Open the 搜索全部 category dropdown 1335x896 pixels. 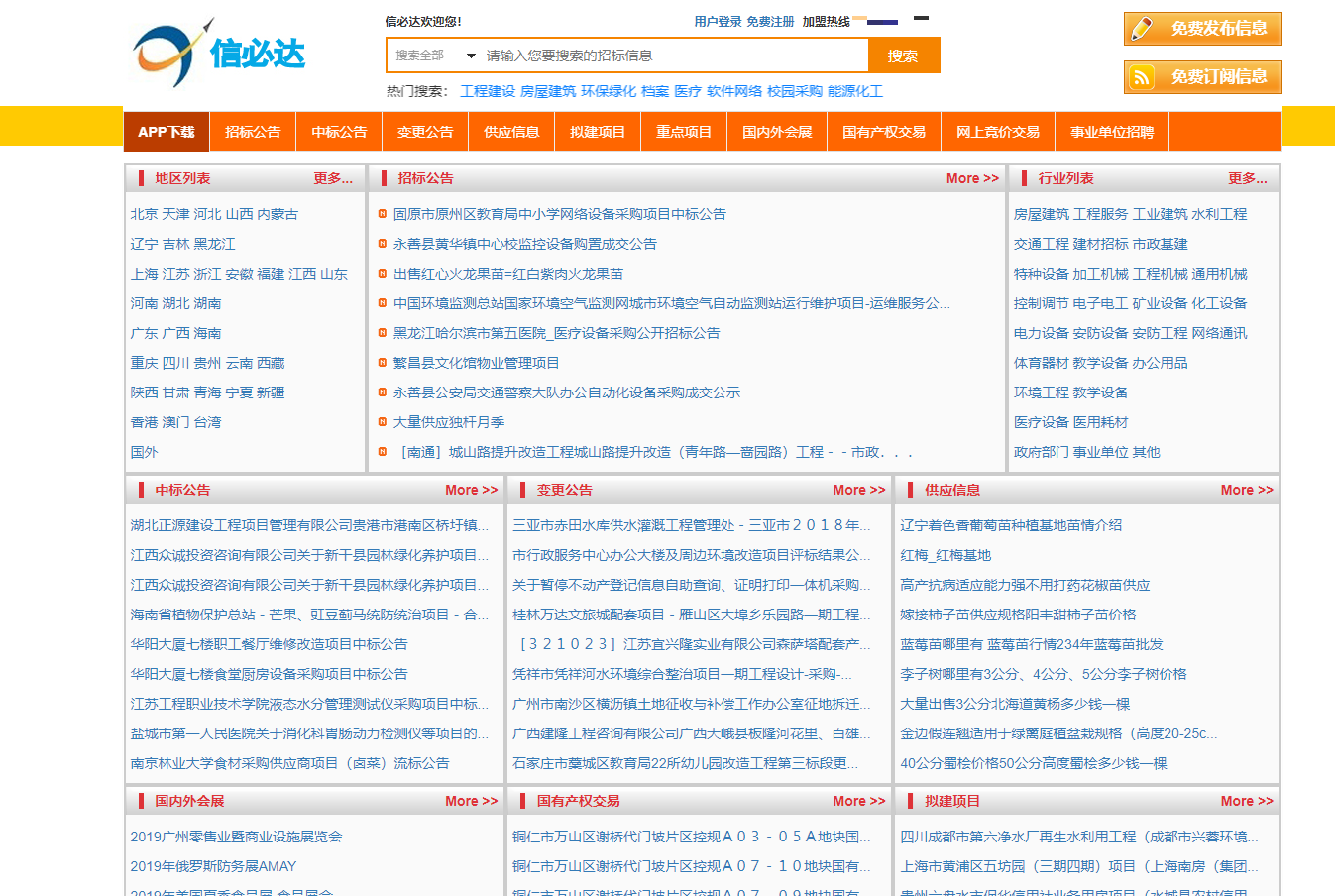coord(434,56)
